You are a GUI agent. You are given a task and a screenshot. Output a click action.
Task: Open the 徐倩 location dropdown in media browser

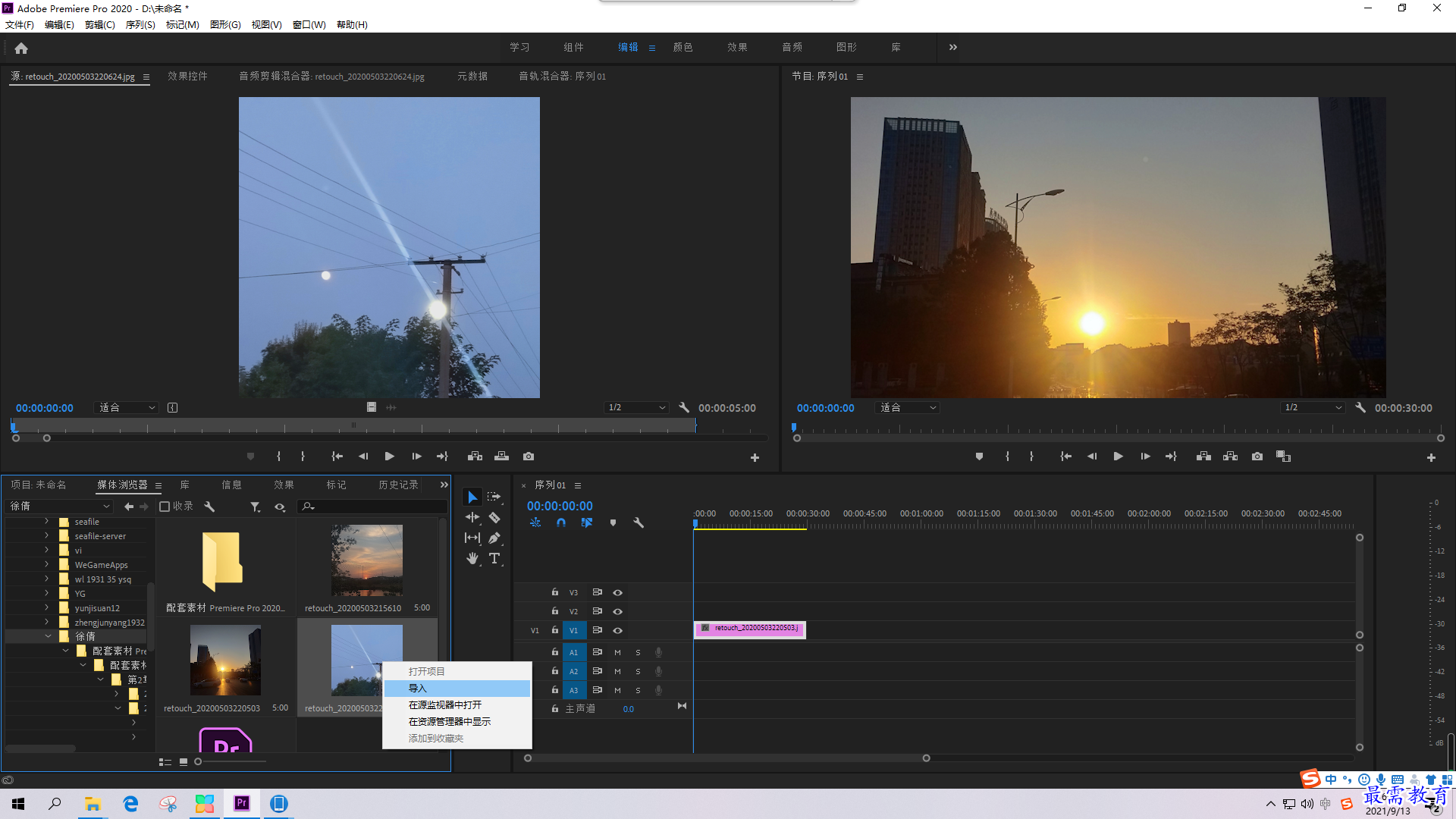[60, 506]
